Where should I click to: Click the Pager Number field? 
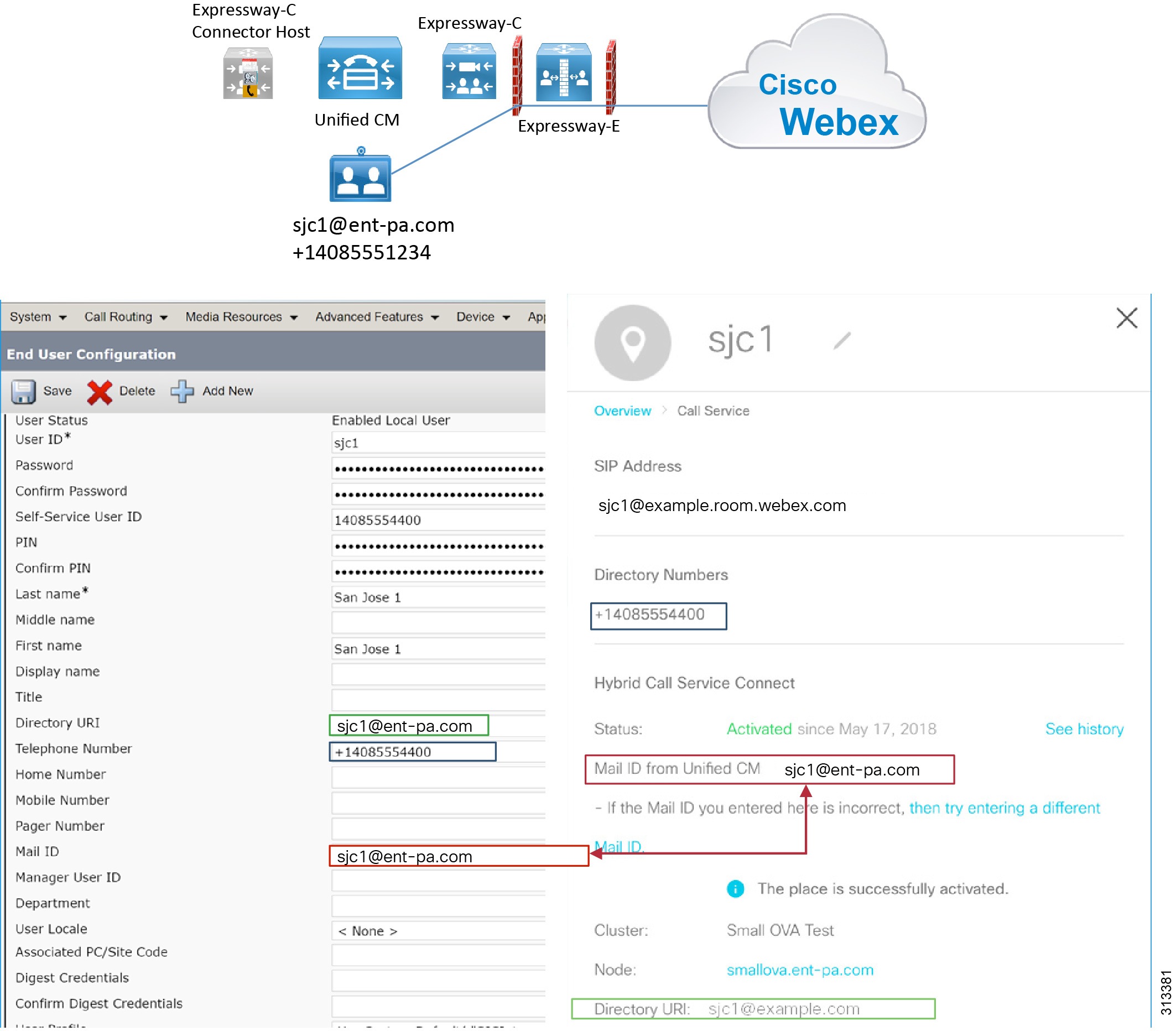pyautogui.click(x=439, y=830)
